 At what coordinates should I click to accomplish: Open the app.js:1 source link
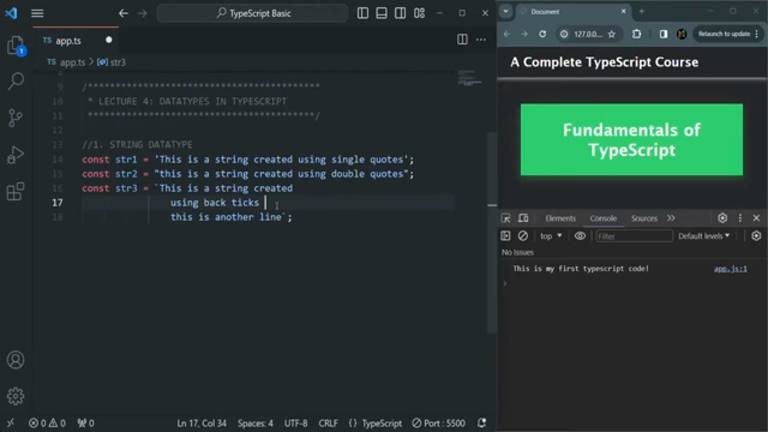point(730,269)
